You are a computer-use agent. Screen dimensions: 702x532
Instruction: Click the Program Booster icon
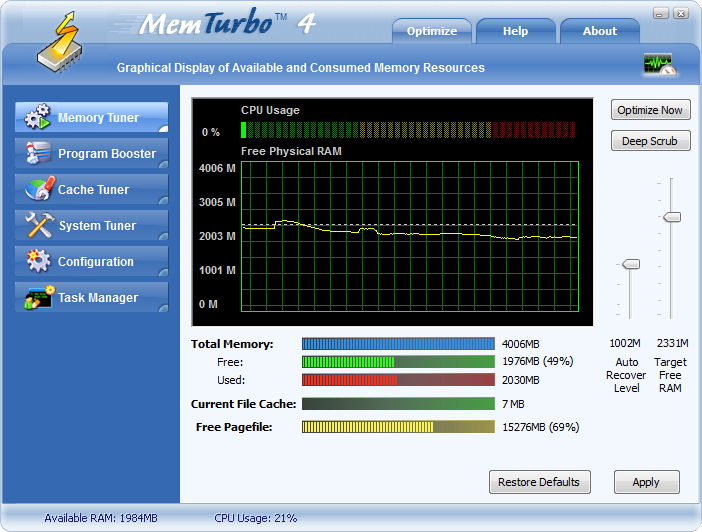pyautogui.click(x=38, y=153)
